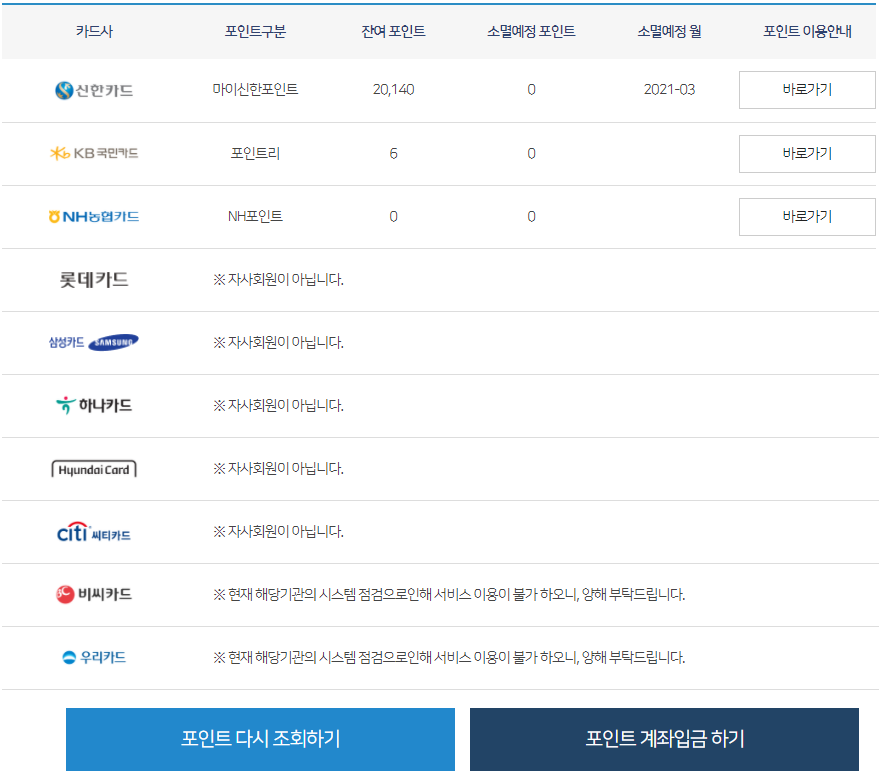Click the NH농협카드 logo
879x777 pixels.
(x=94, y=216)
